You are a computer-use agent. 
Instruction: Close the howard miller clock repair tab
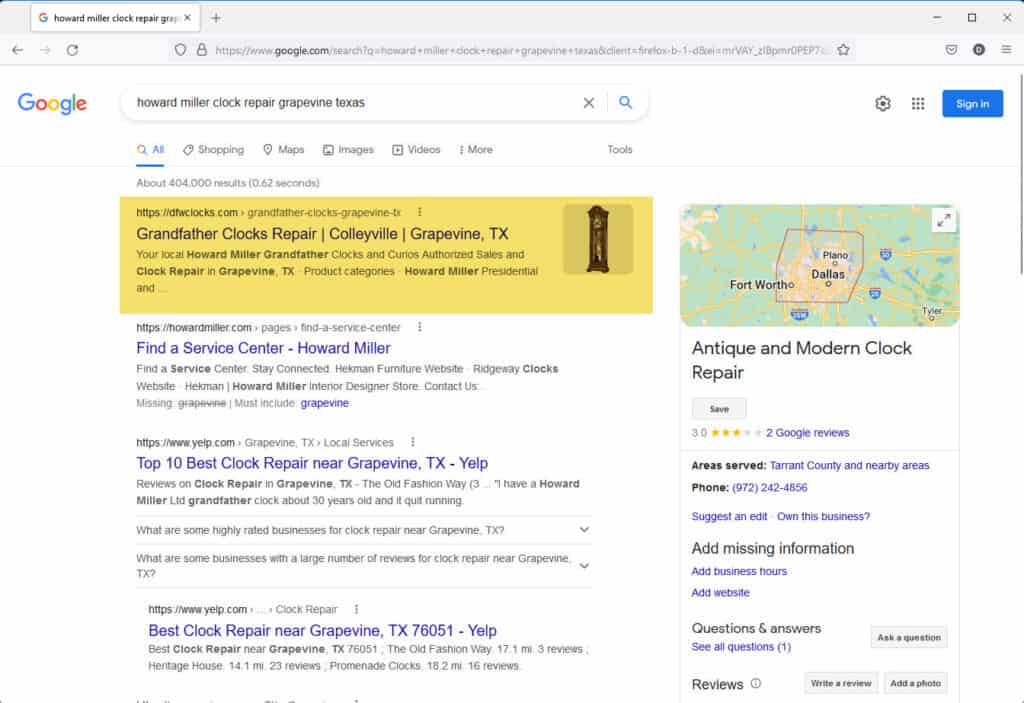(x=187, y=18)
